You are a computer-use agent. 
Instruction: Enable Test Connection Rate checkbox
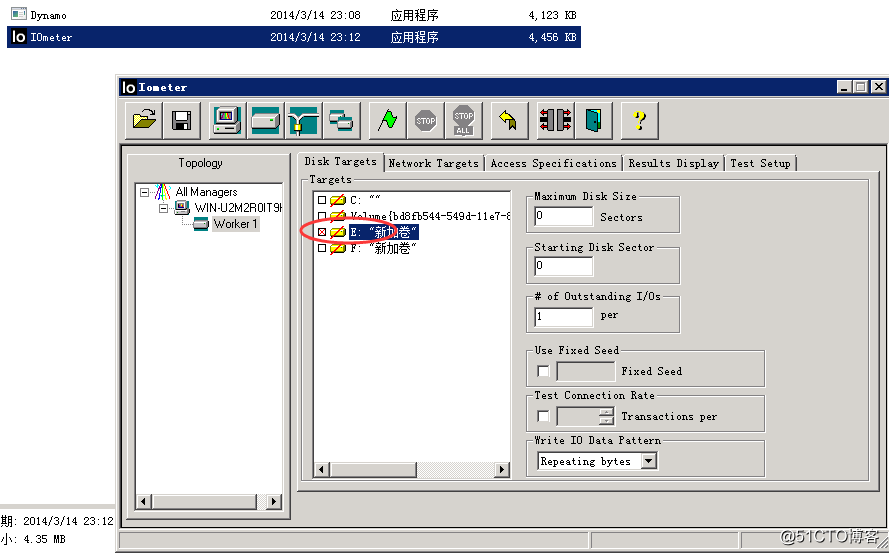(543, 417)
